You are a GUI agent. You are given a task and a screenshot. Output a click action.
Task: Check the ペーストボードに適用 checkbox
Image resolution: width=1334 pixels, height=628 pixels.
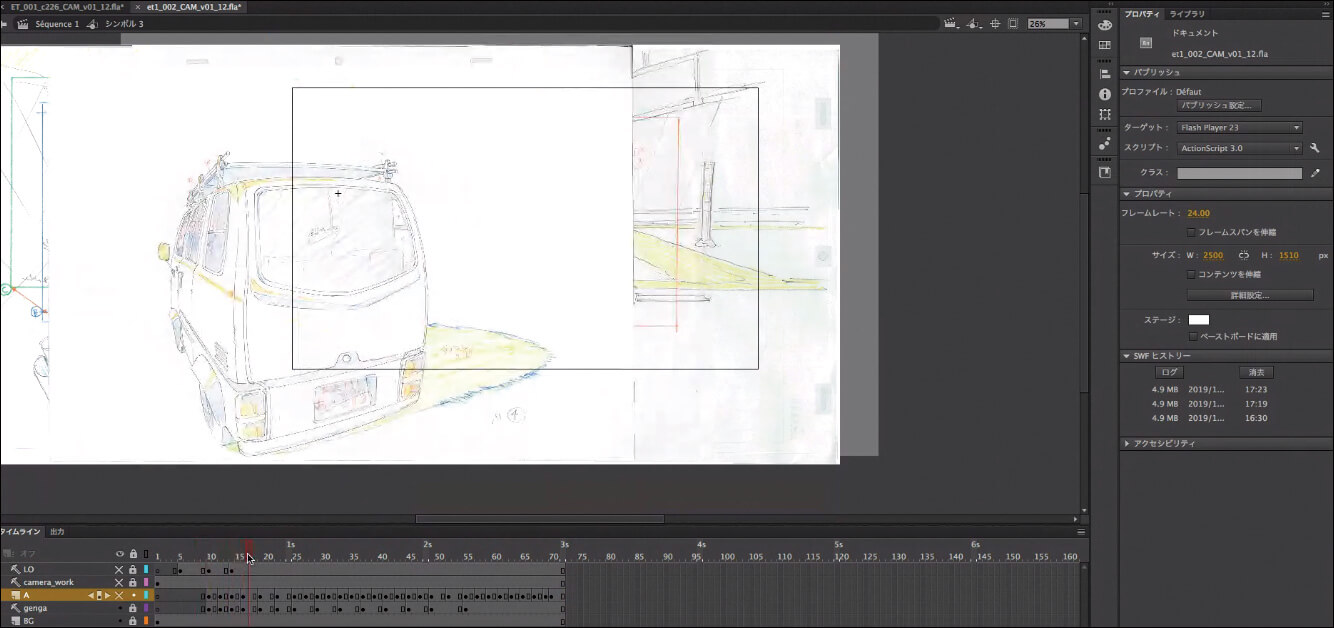click(x=1193, y=337)
